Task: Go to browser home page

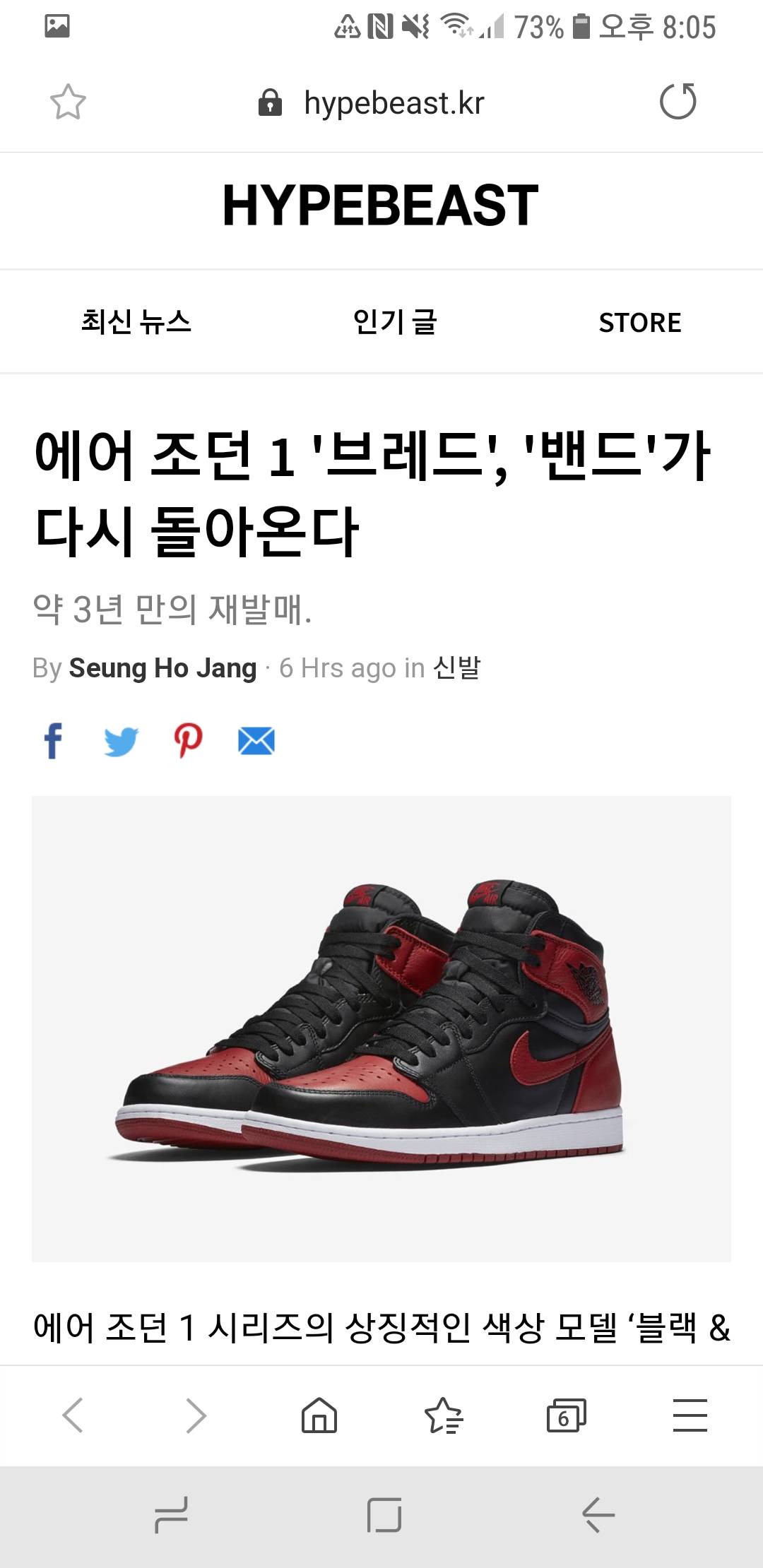Action: [x=319, y=1415]
